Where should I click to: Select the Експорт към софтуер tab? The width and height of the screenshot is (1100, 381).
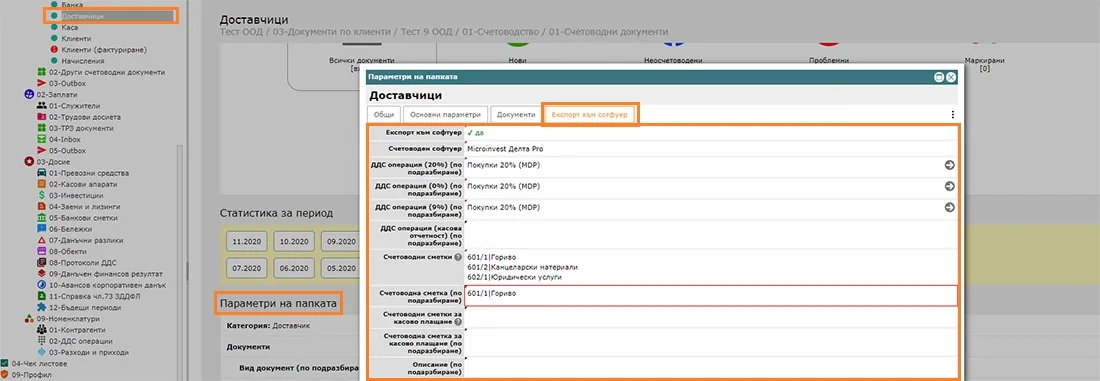(x=590, y=114)
